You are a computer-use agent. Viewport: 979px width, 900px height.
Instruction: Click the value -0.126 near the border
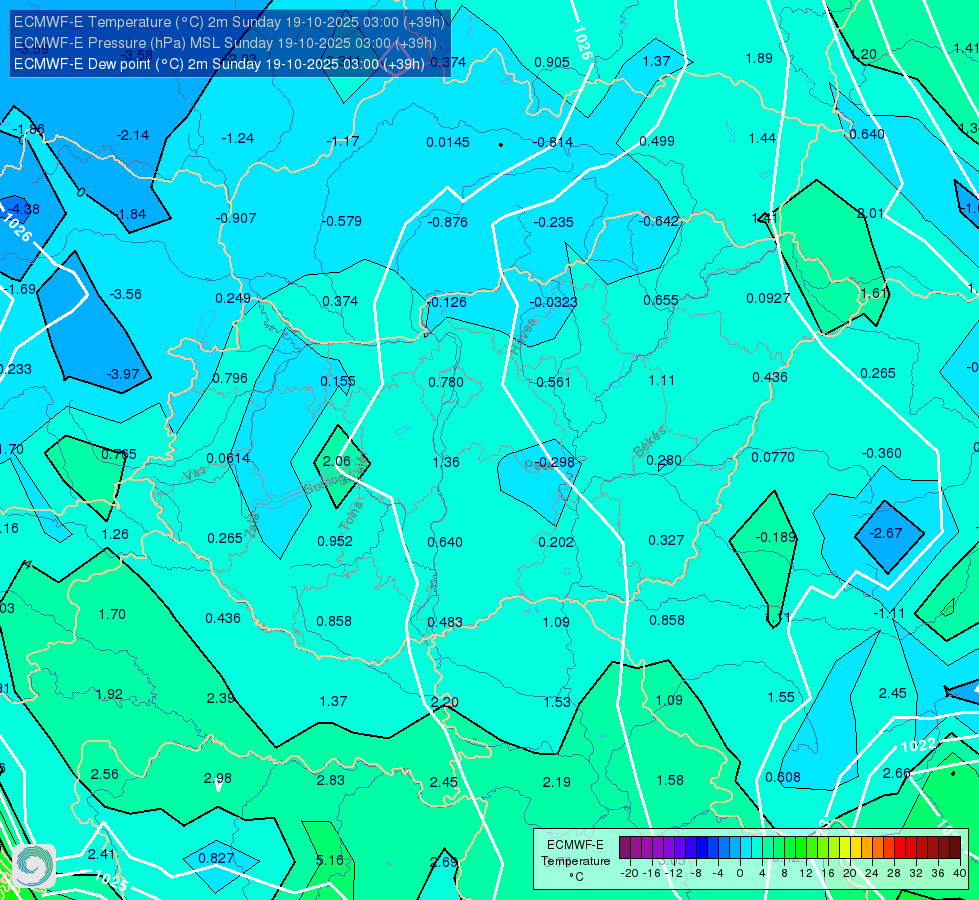[448, 302]
